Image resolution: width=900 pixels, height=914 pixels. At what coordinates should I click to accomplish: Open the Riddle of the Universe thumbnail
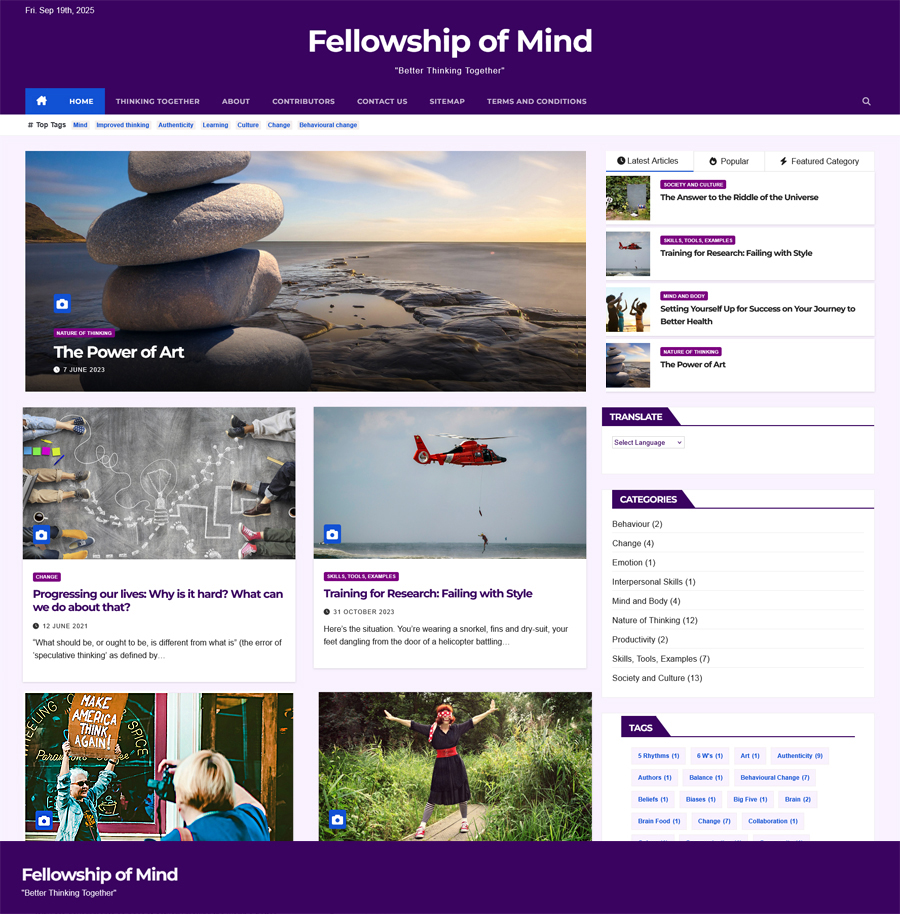point(628,198)
